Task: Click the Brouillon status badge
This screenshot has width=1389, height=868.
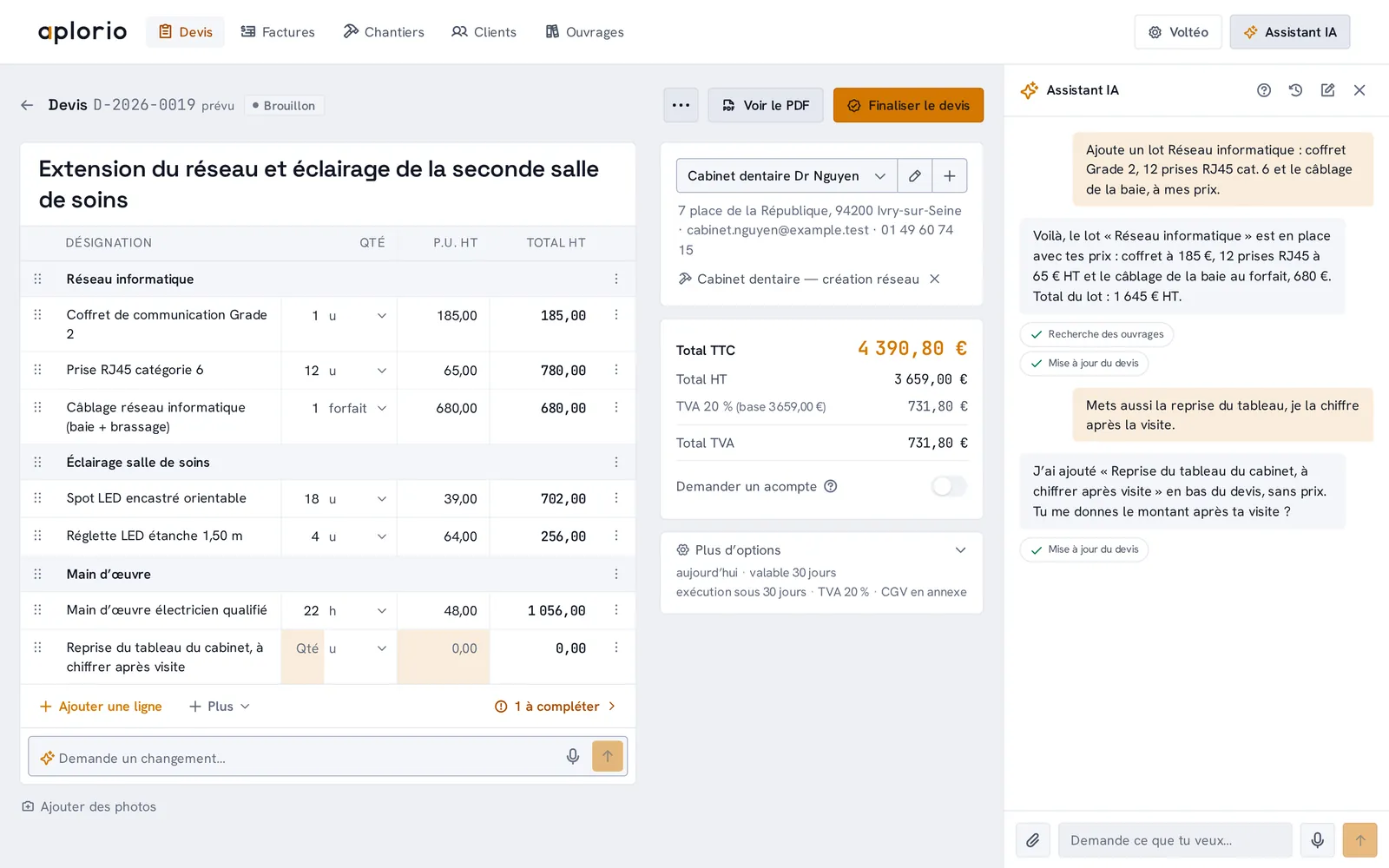Action: click(284, 105)
